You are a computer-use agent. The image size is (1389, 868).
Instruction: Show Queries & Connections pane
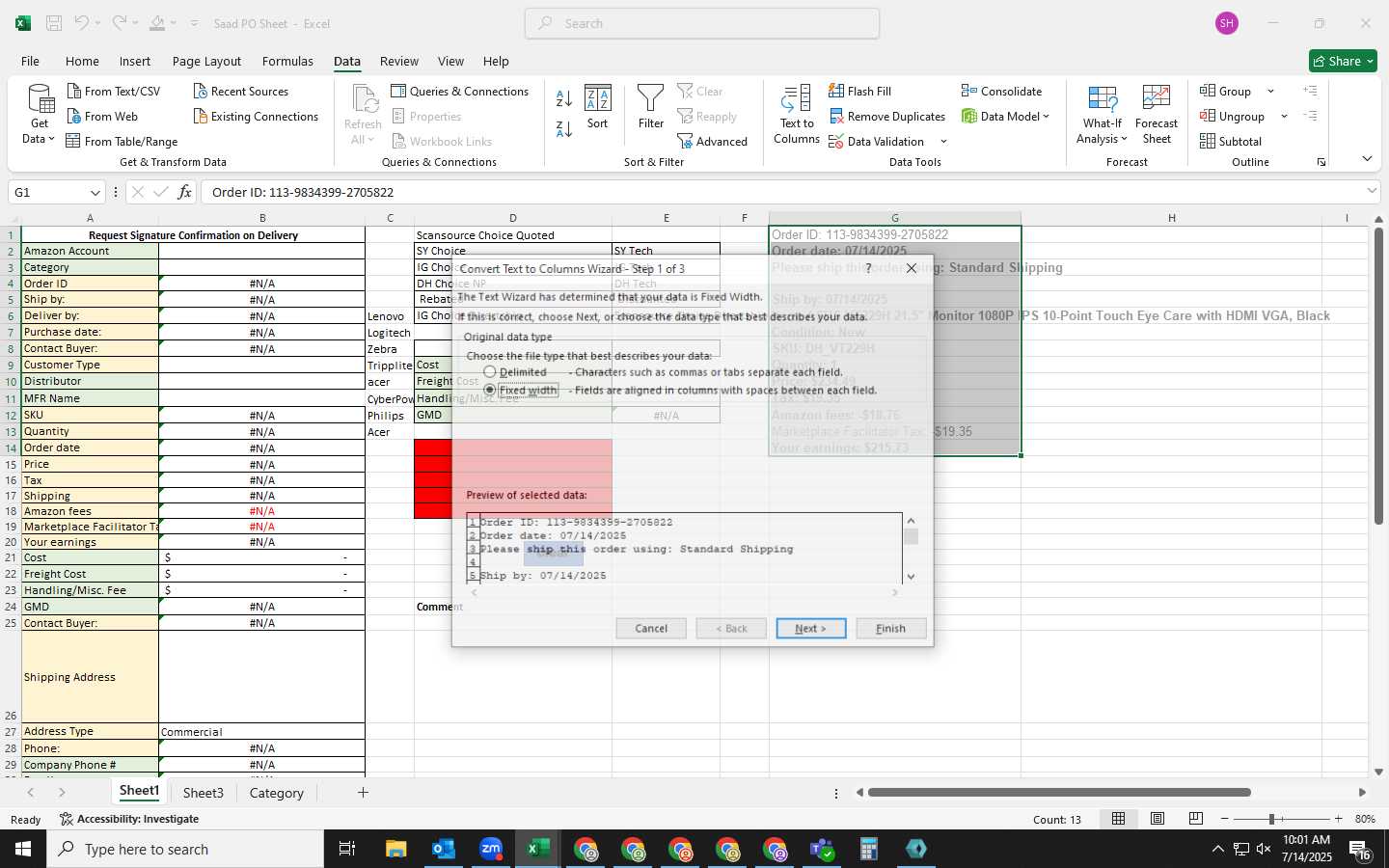click(459, 91)
